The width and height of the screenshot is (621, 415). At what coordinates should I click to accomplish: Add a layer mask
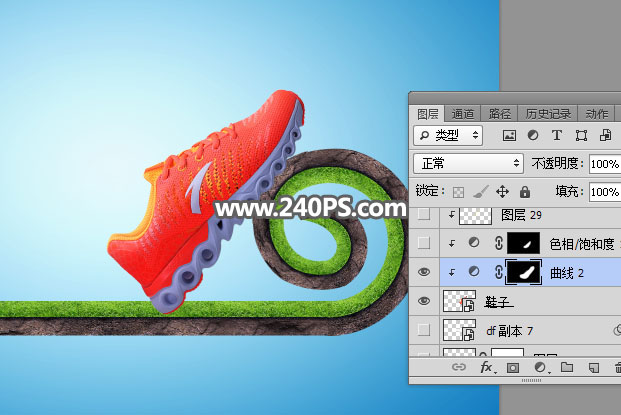(512, 368)
